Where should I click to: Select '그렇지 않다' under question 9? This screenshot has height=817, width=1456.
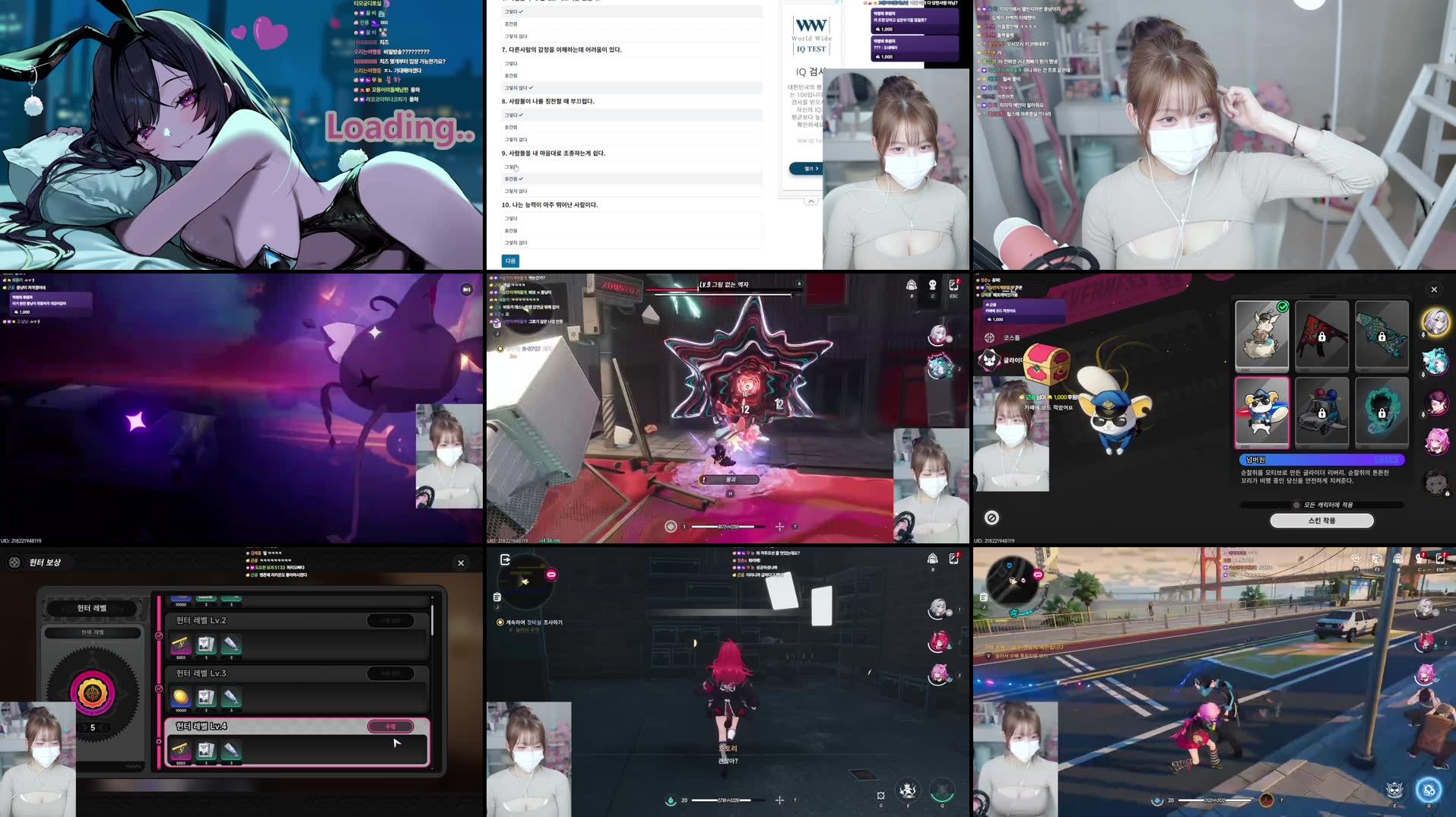click(x=631, y=192)
